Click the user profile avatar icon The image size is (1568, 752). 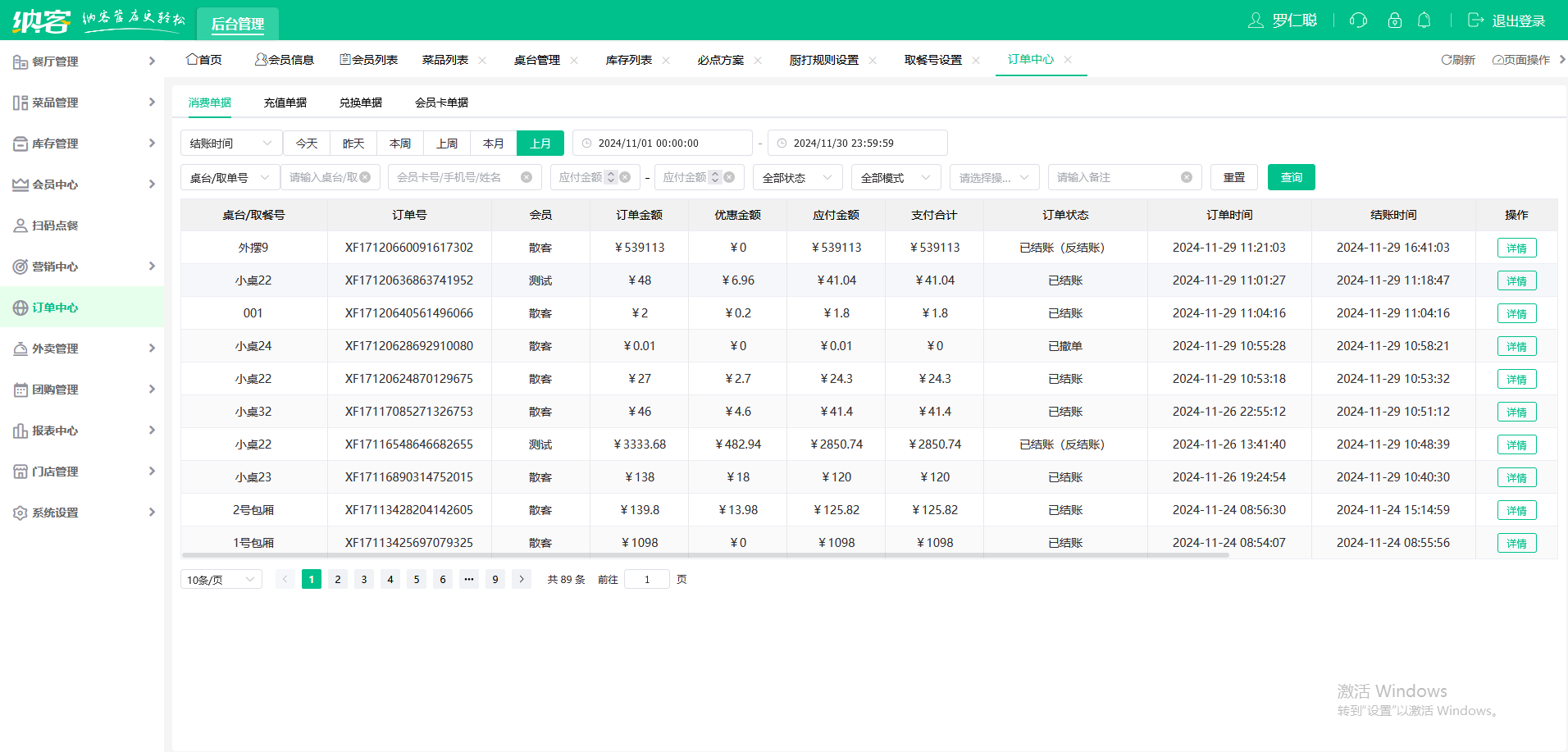pos(1256,21)
